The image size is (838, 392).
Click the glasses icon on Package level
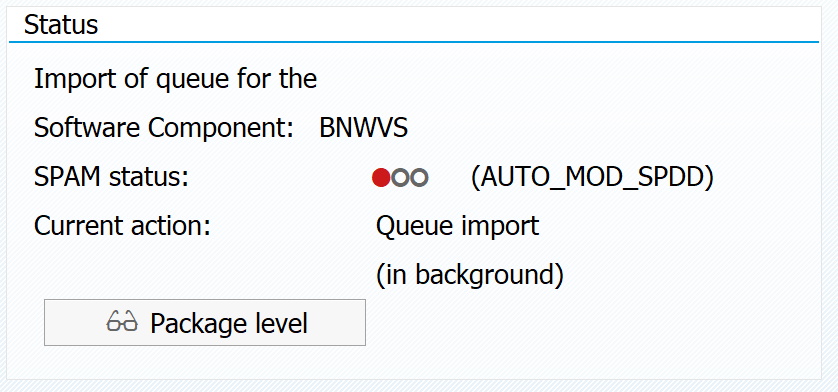(122, 321)
